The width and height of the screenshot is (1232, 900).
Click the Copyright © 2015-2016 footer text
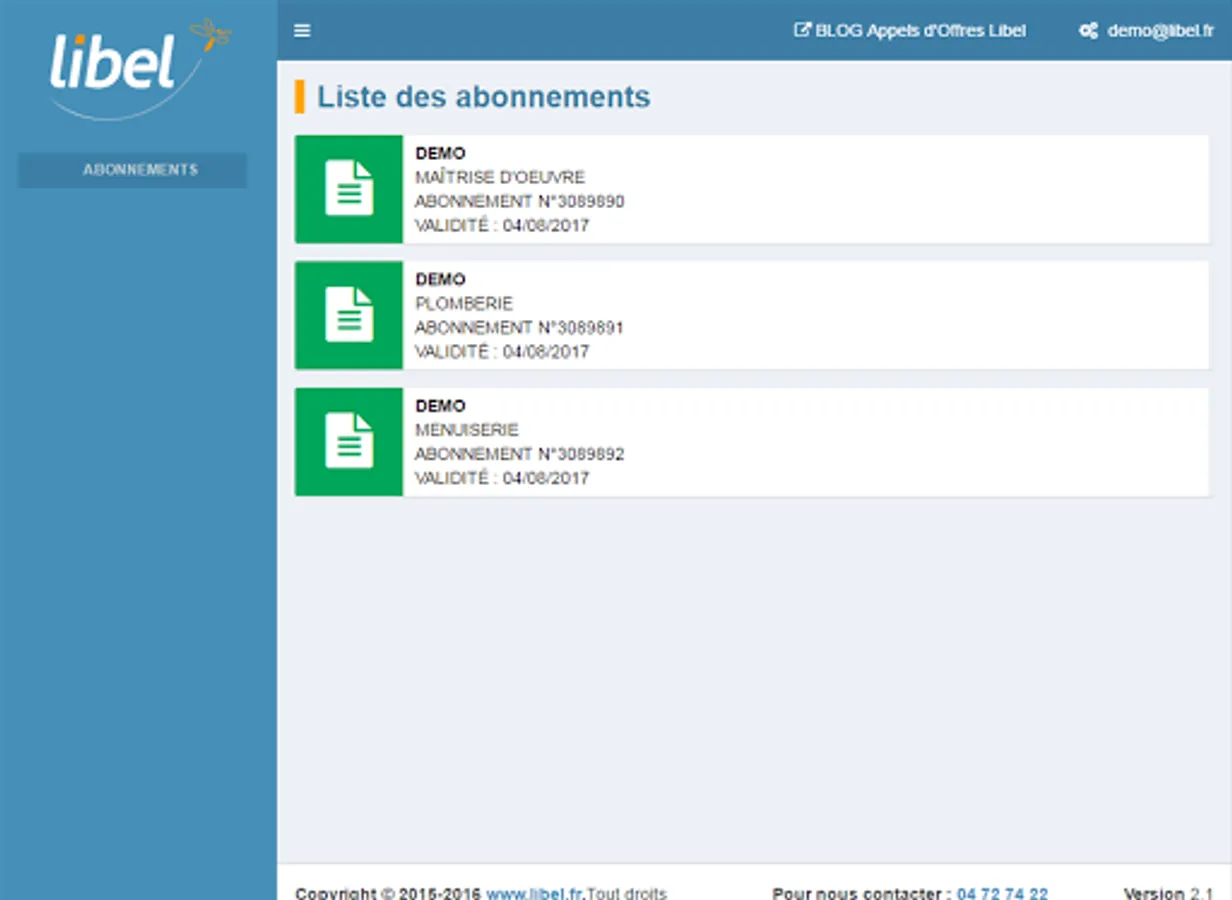[x=388, y=893]
